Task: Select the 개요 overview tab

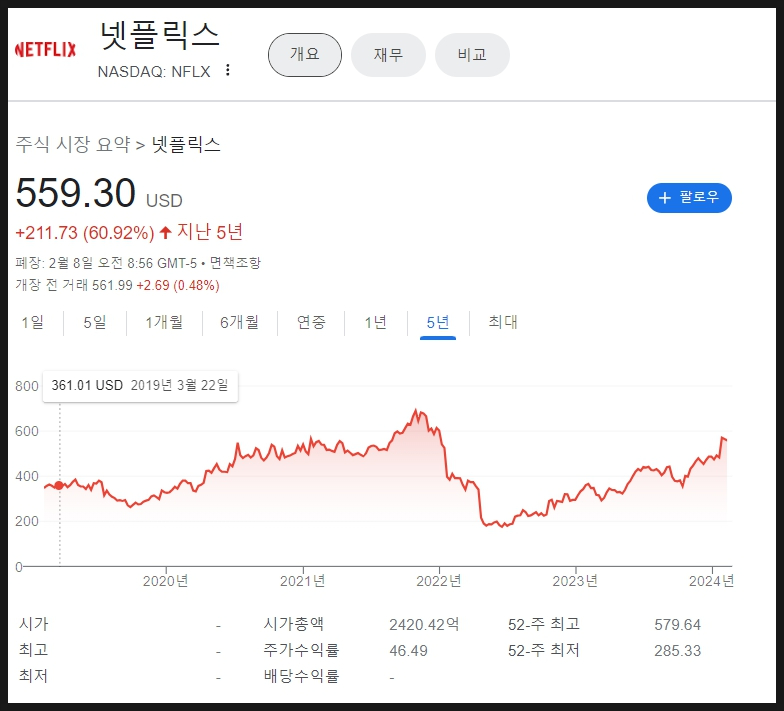Action: [x=305, y=54]
